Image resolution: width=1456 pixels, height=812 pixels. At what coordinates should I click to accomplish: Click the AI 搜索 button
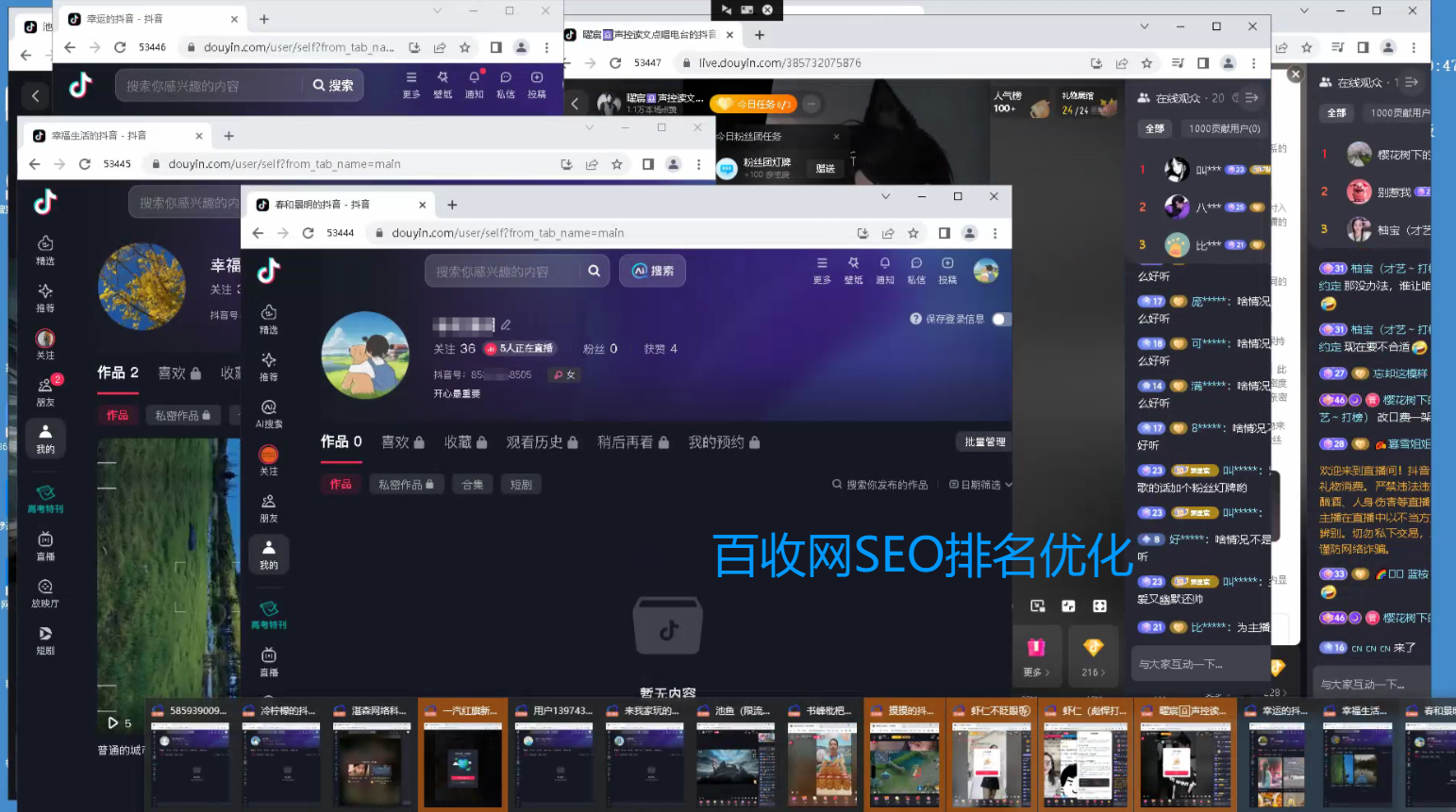coord(653,271)
